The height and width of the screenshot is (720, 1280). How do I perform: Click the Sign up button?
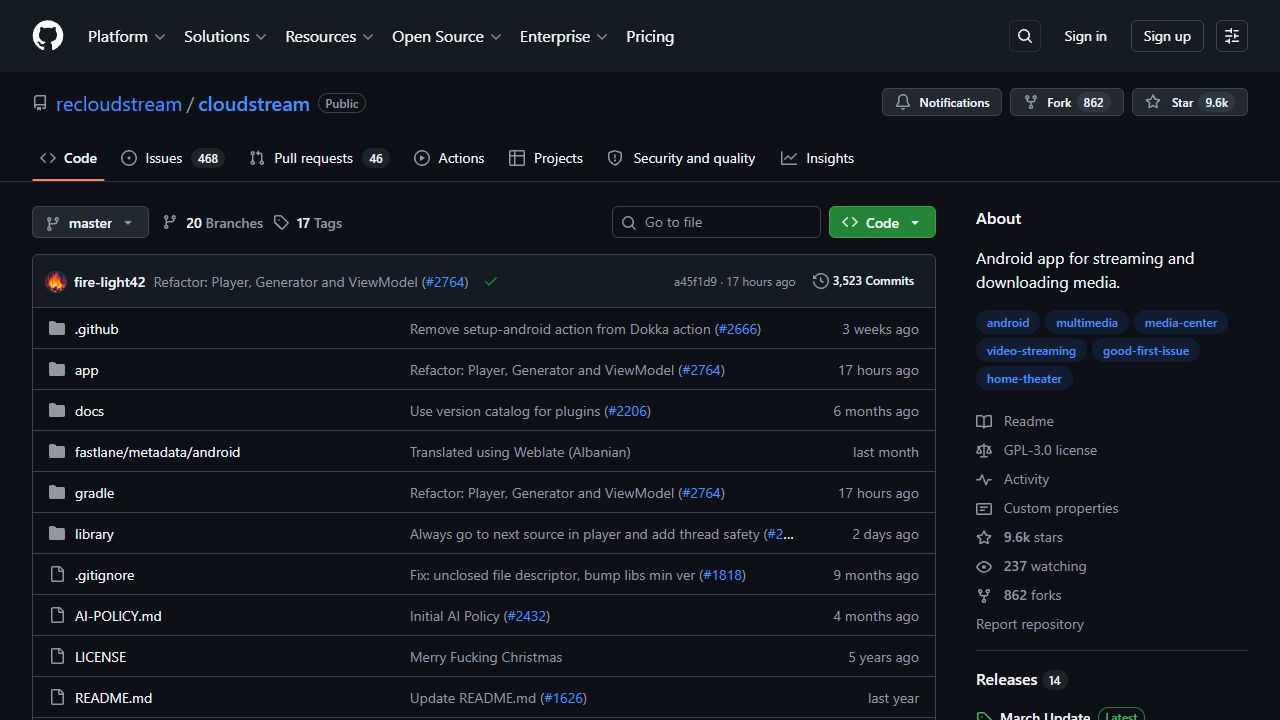point(1167,36)
